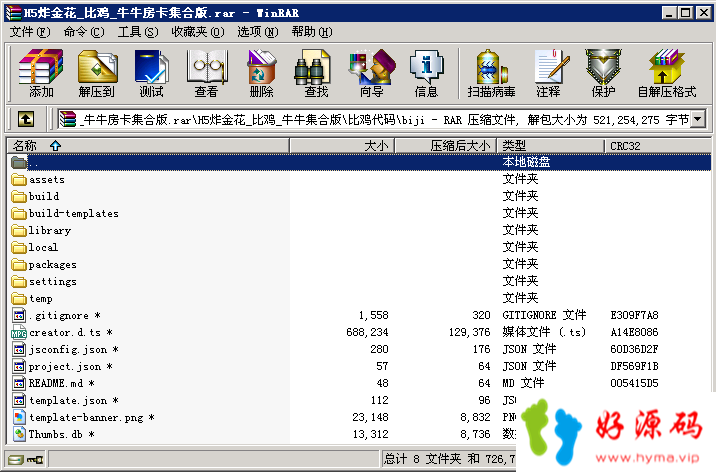This screenshot has height=472, width=716.
Task: Click the Add (添加) toolbar icon
Action: point(41,73)
